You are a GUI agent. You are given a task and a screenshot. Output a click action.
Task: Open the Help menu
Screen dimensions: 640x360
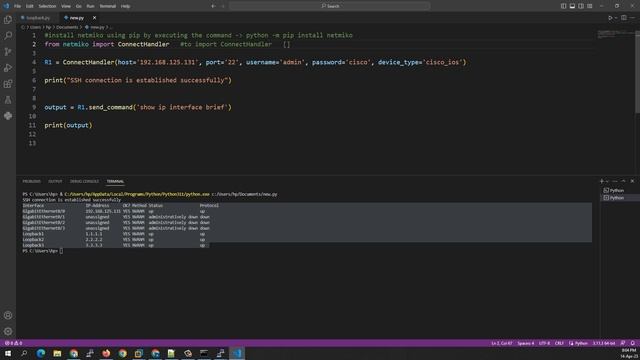[125, 6]
